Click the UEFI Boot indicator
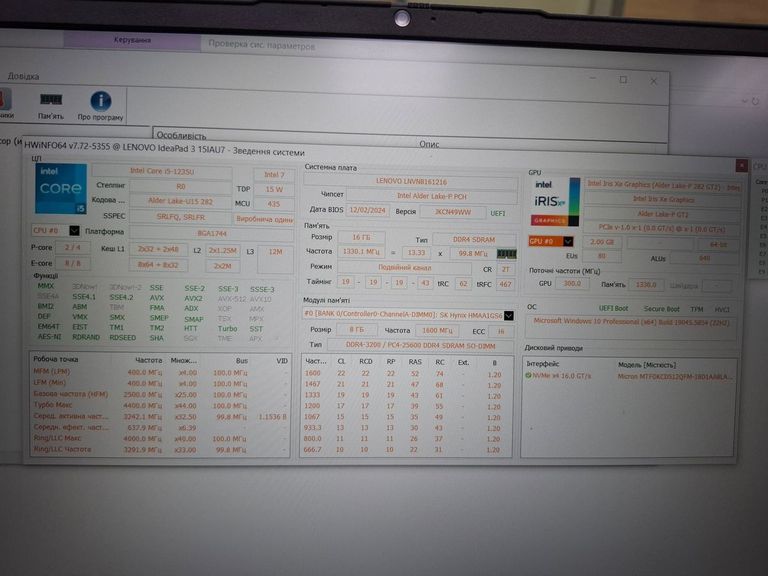This screenshot has height=576, width=768. (614, 308)
